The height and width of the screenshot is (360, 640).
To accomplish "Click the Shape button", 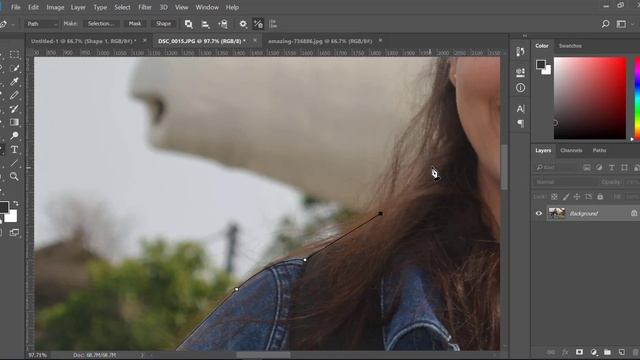I will (163, 24).
